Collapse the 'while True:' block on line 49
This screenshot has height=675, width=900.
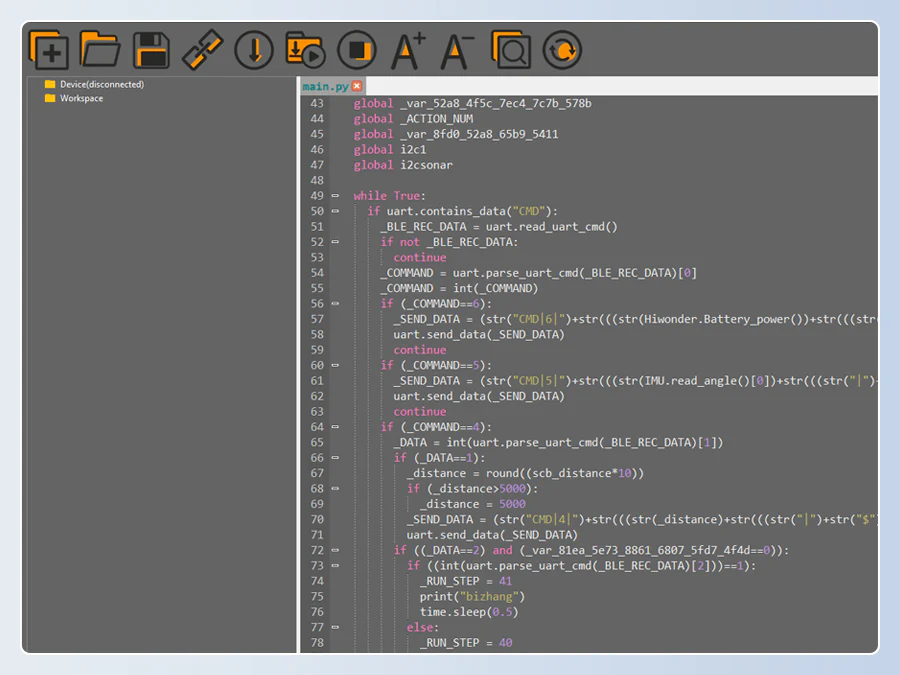click(x=335, y=196)
